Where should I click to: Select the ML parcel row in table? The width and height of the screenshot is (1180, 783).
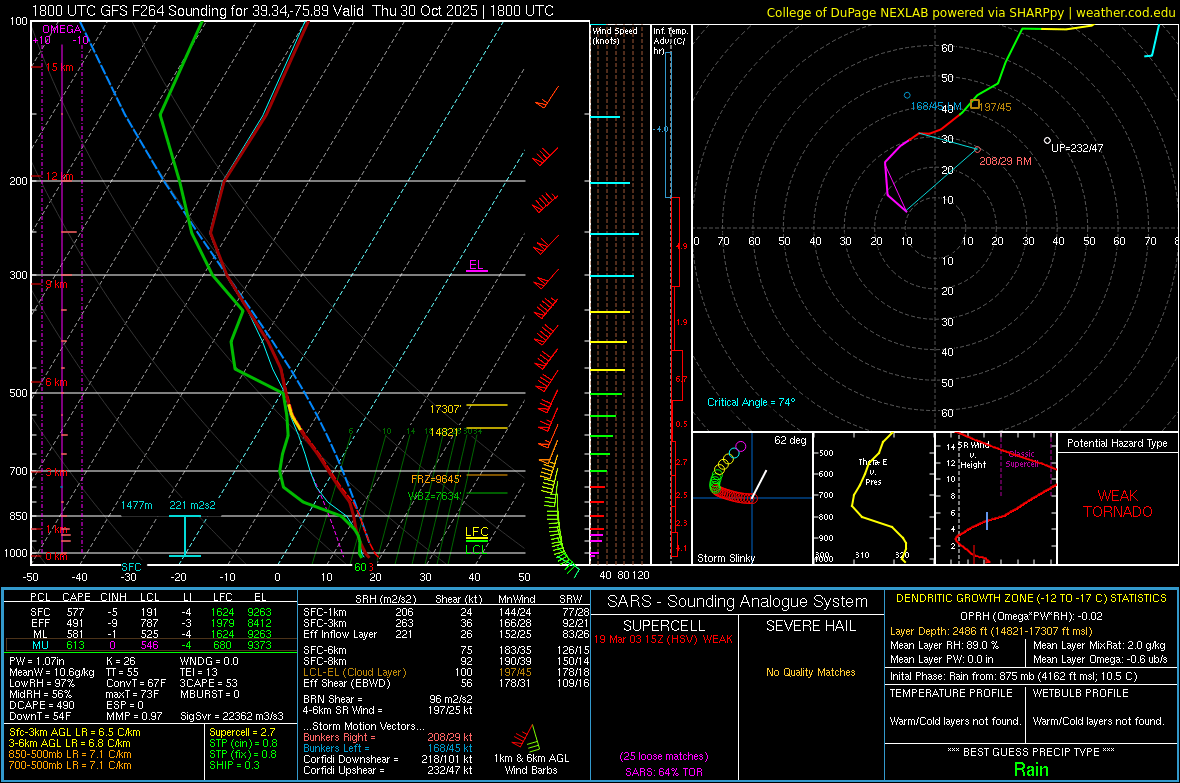click(x=151, y=635)
